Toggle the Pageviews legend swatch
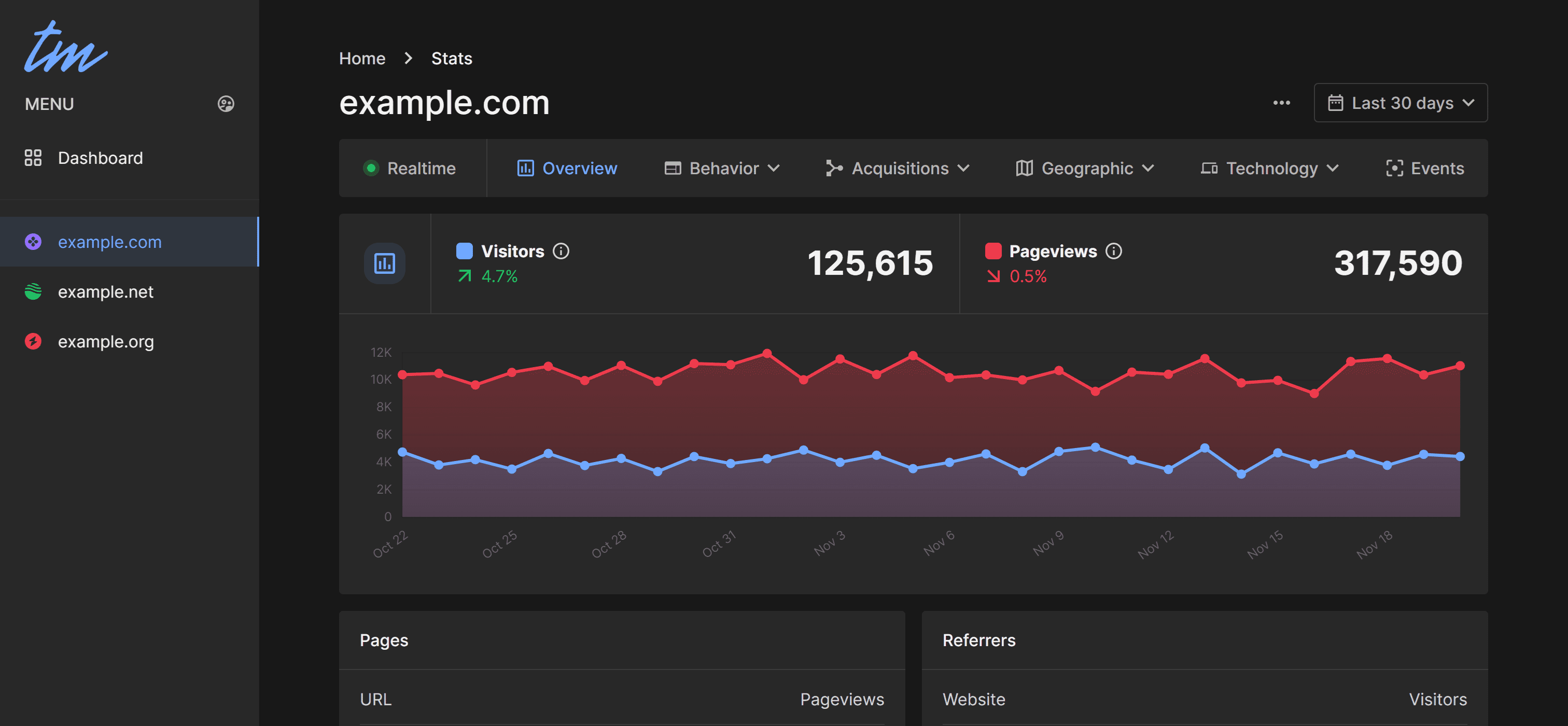 tap(993, 250)
